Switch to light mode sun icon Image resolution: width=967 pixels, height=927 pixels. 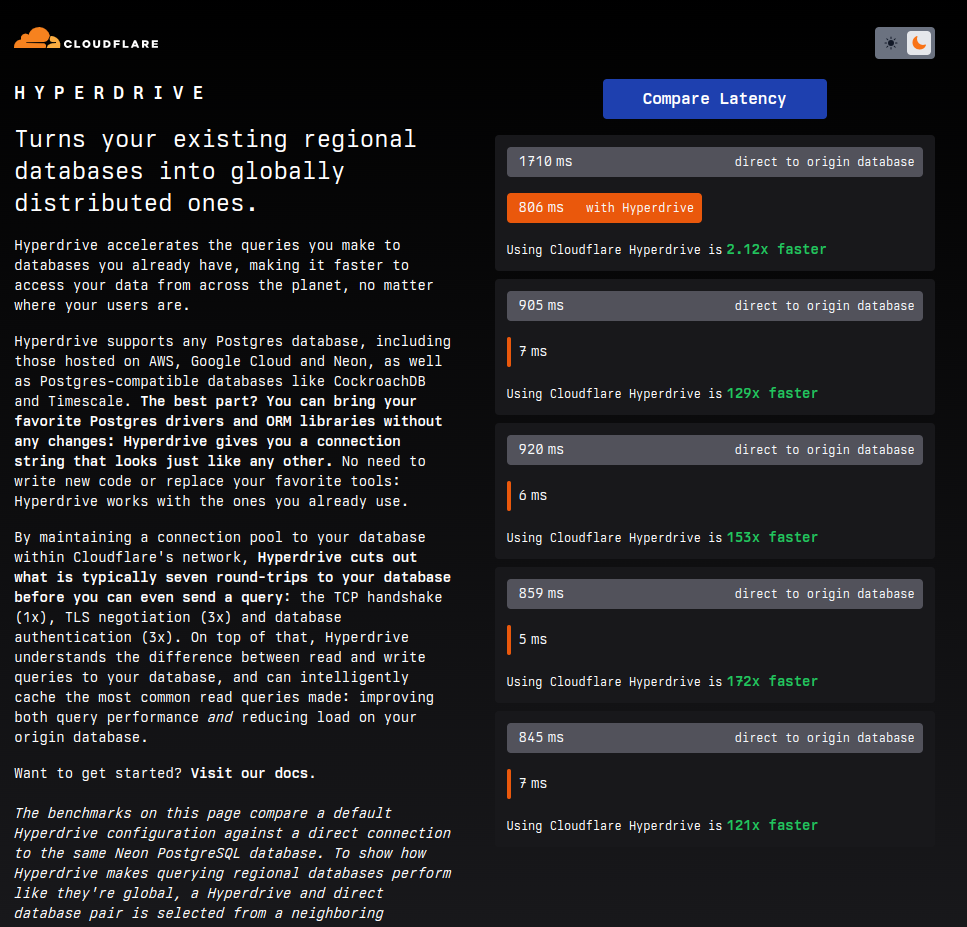pos(891,43)
